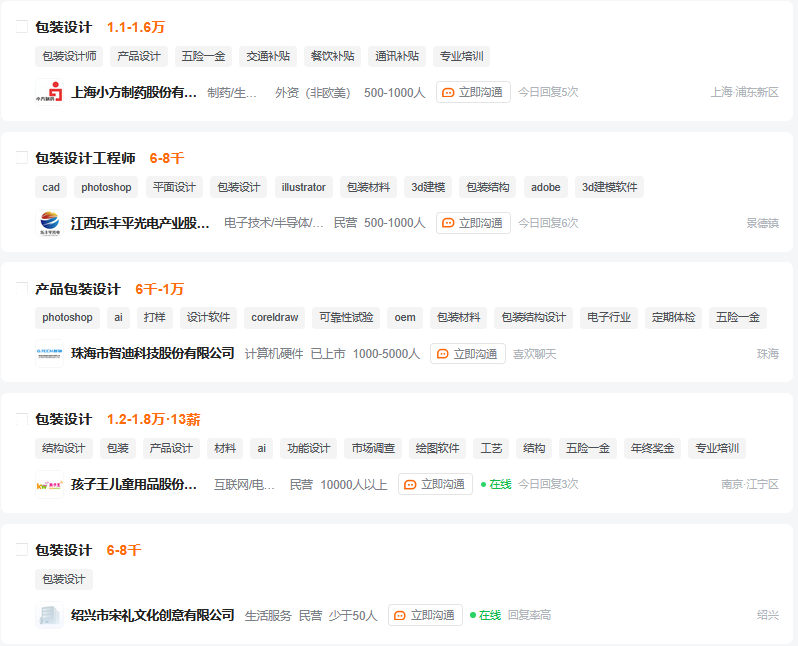Check the box for 产品包装设计 job
798x646 pixels.
(21, 289)
